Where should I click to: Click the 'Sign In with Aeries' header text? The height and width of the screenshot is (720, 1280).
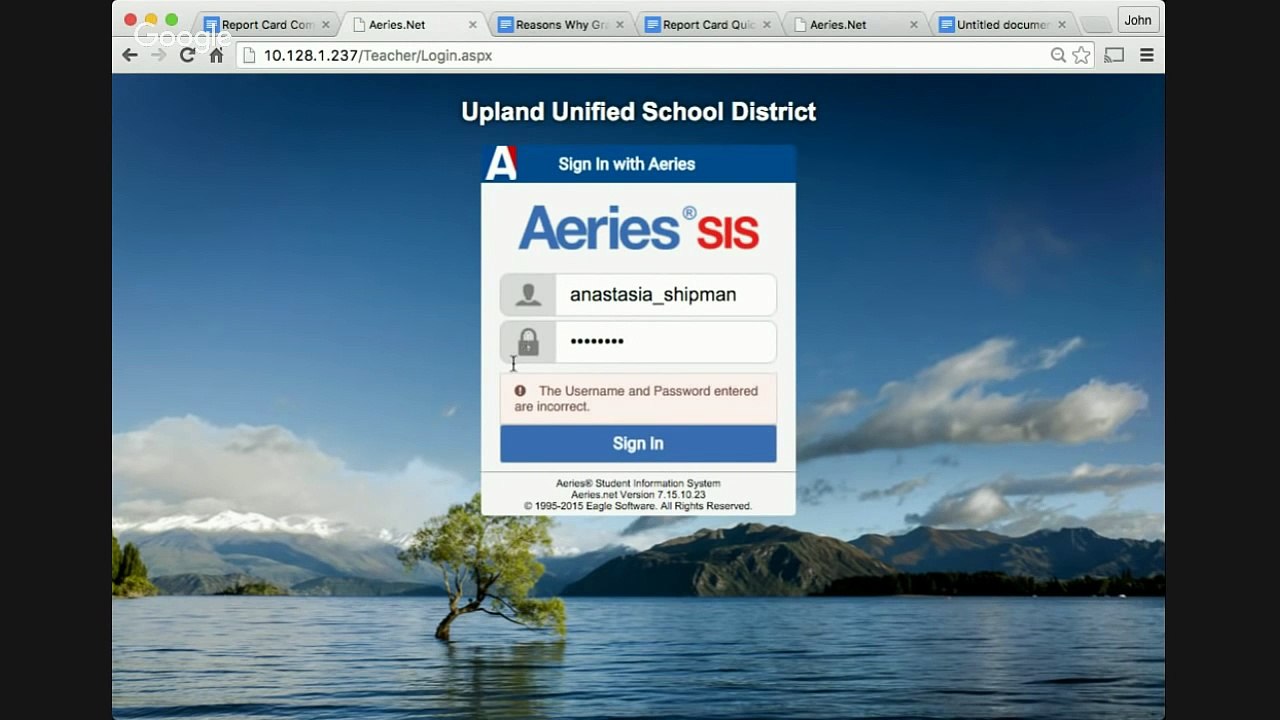(627, 164)
